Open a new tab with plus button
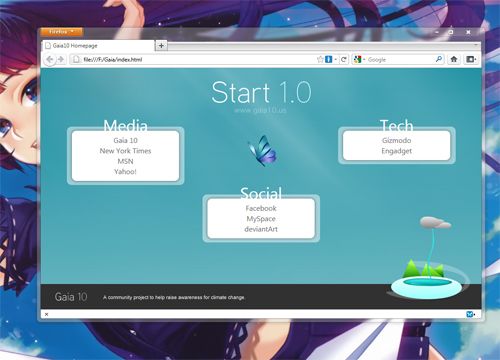 click(x=161, y=45)
